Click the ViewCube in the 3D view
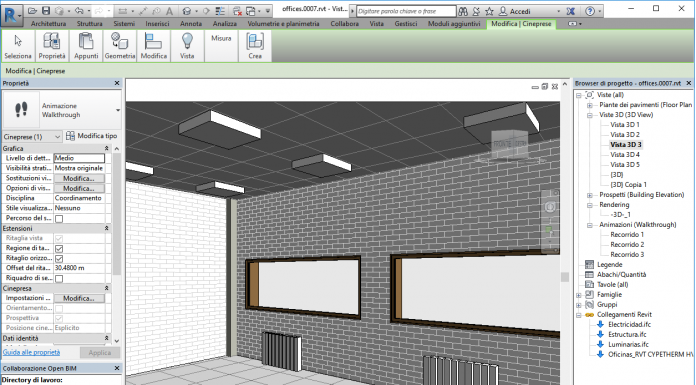 coord(510,144)
